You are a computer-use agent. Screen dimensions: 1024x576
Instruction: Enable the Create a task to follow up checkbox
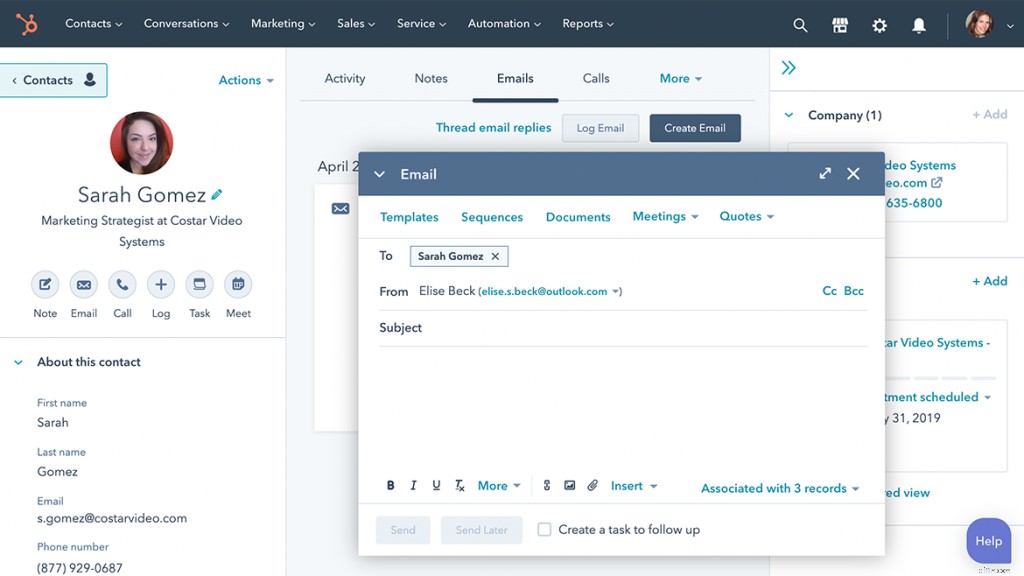(x=543, y=530)
